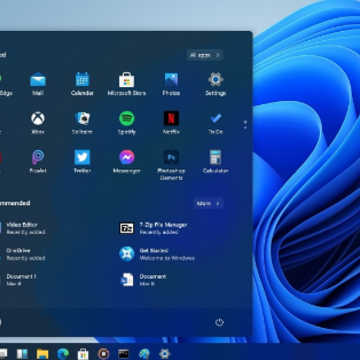This screenshot has height=360, width=360.
Task: Launch the Netflix app
Action: click(171, 123)
